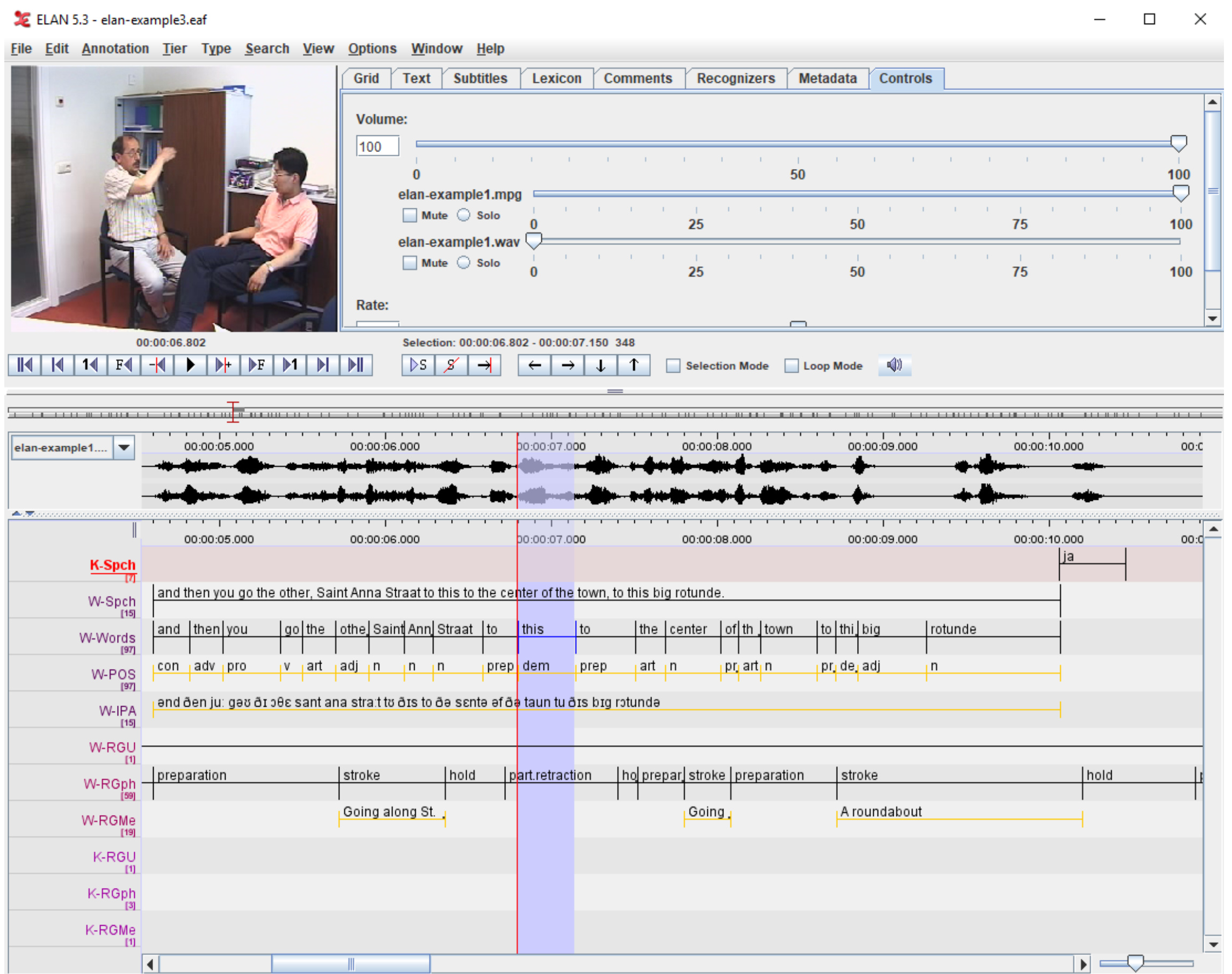
Task: Move crosshair to selection boundary button
Action: coord(484,365)
